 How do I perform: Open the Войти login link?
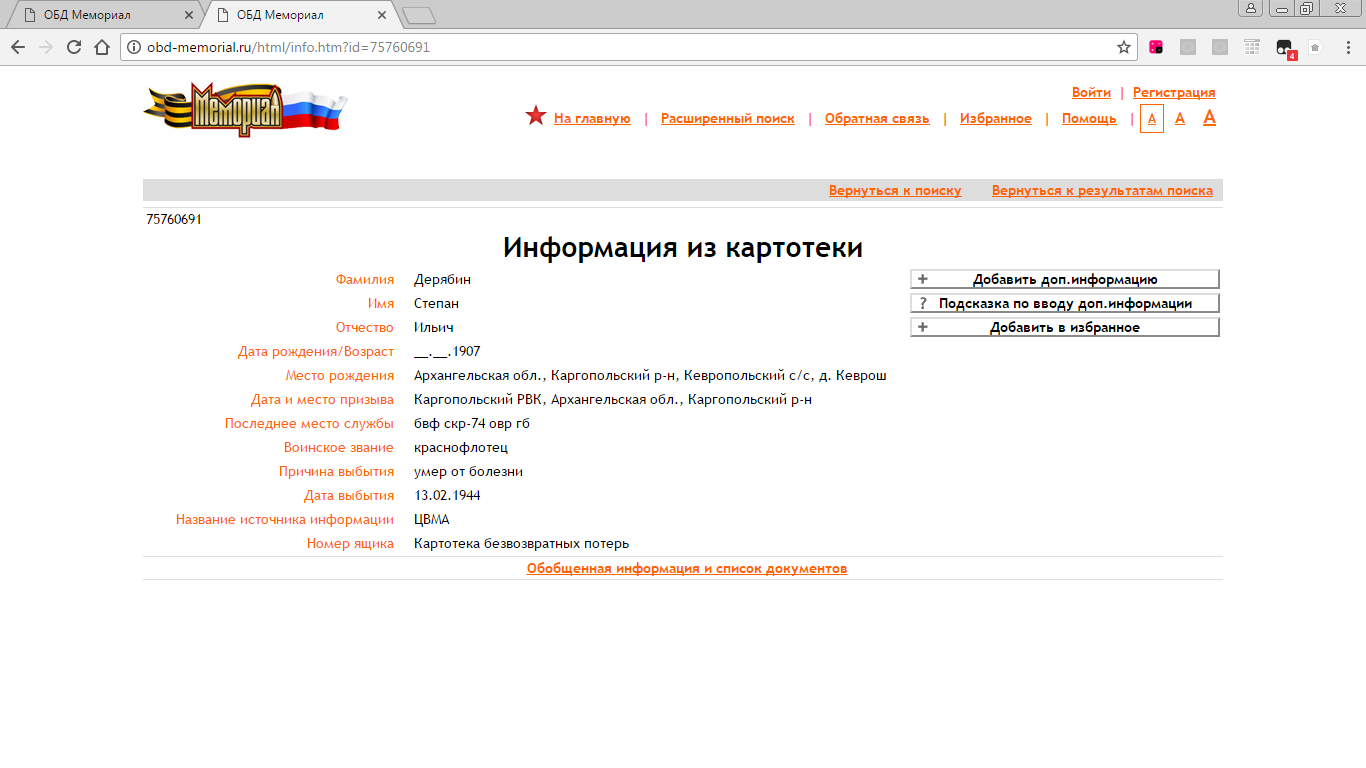click(1091, 92)
